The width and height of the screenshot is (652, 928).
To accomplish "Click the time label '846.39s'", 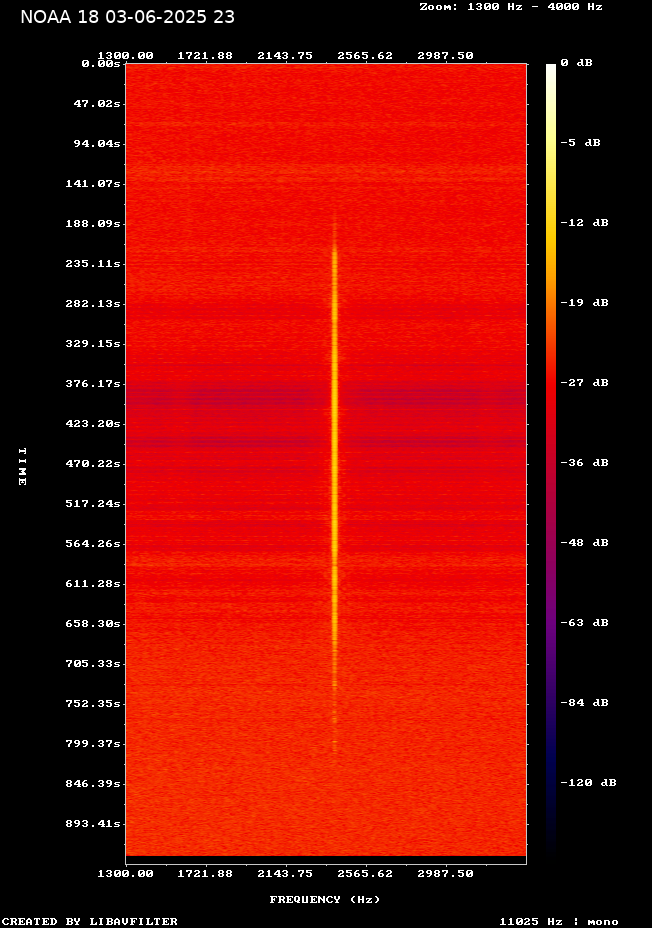I will [x=93, y=784].
